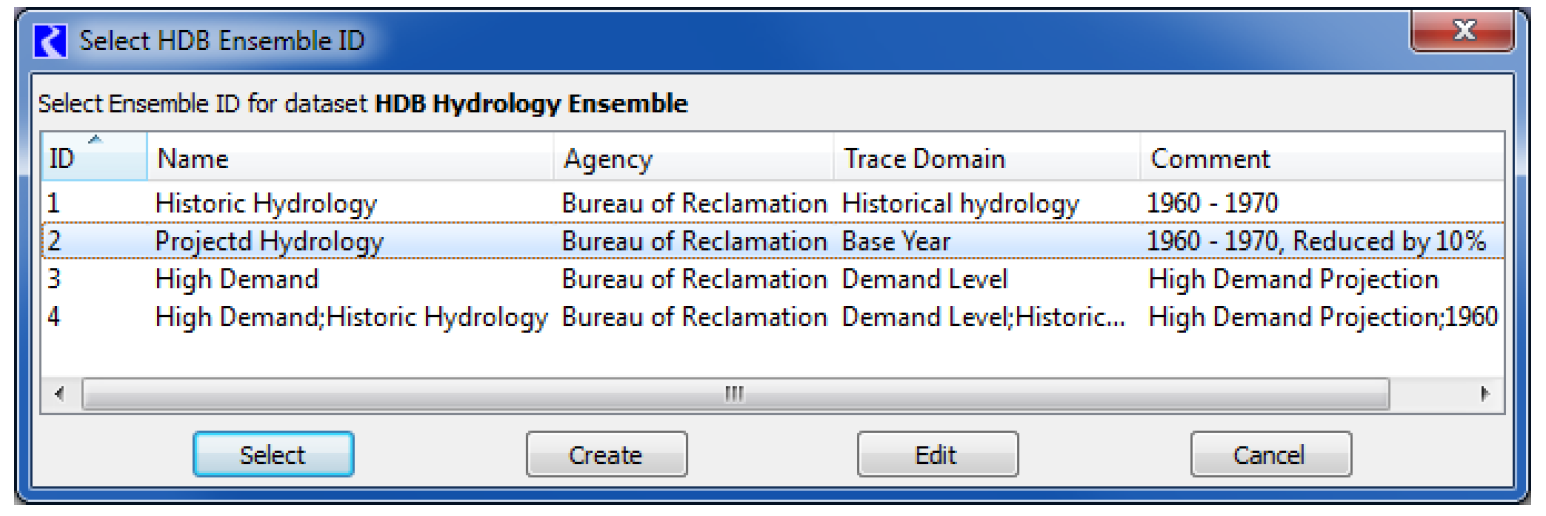This screenshot has width=1546, height=516.
Task: Click the Name column header
Action: pyautogui.click(x=350, y=159)
